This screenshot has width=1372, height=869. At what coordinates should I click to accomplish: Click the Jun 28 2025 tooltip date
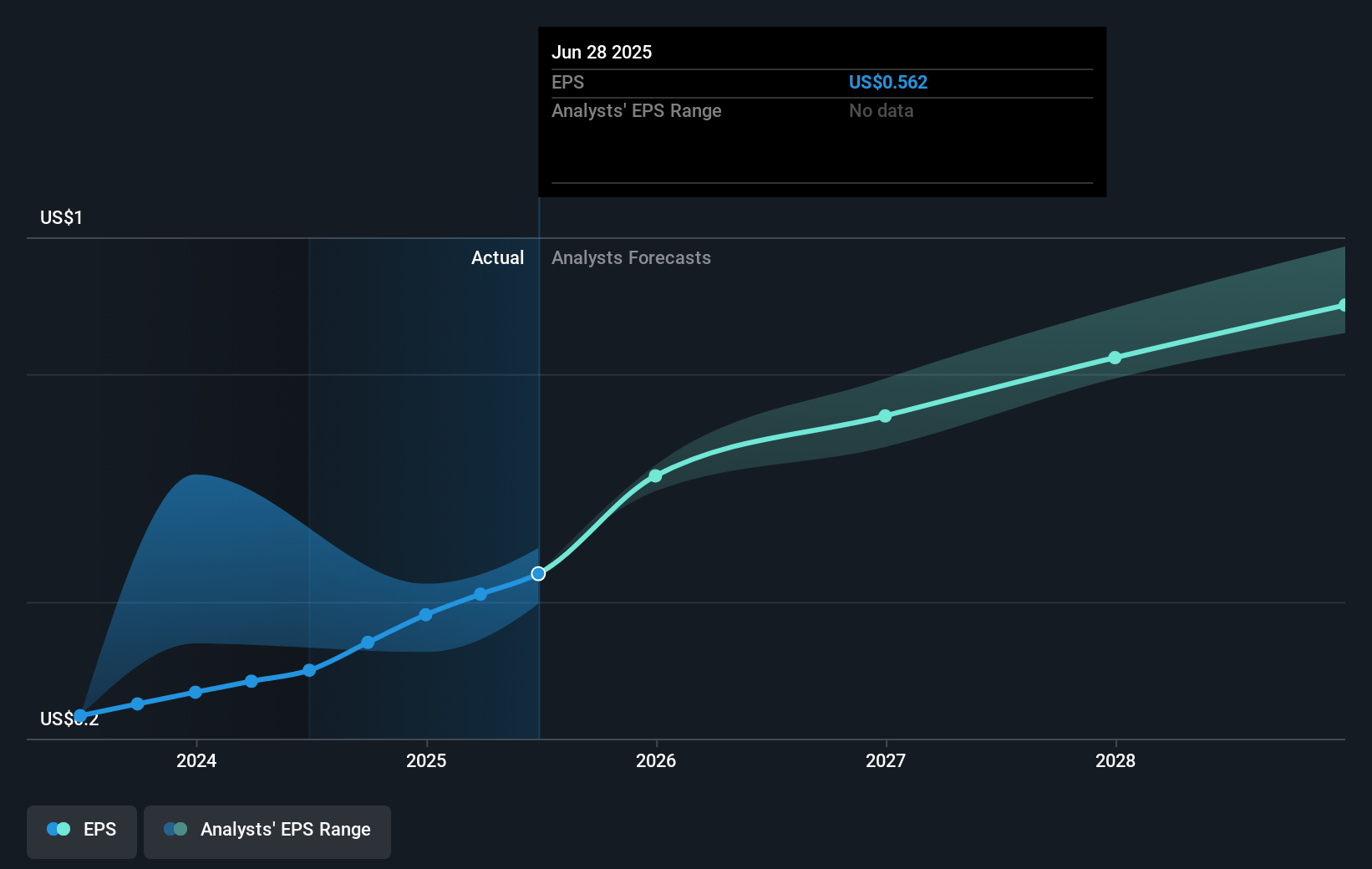[x=602, y=53]
